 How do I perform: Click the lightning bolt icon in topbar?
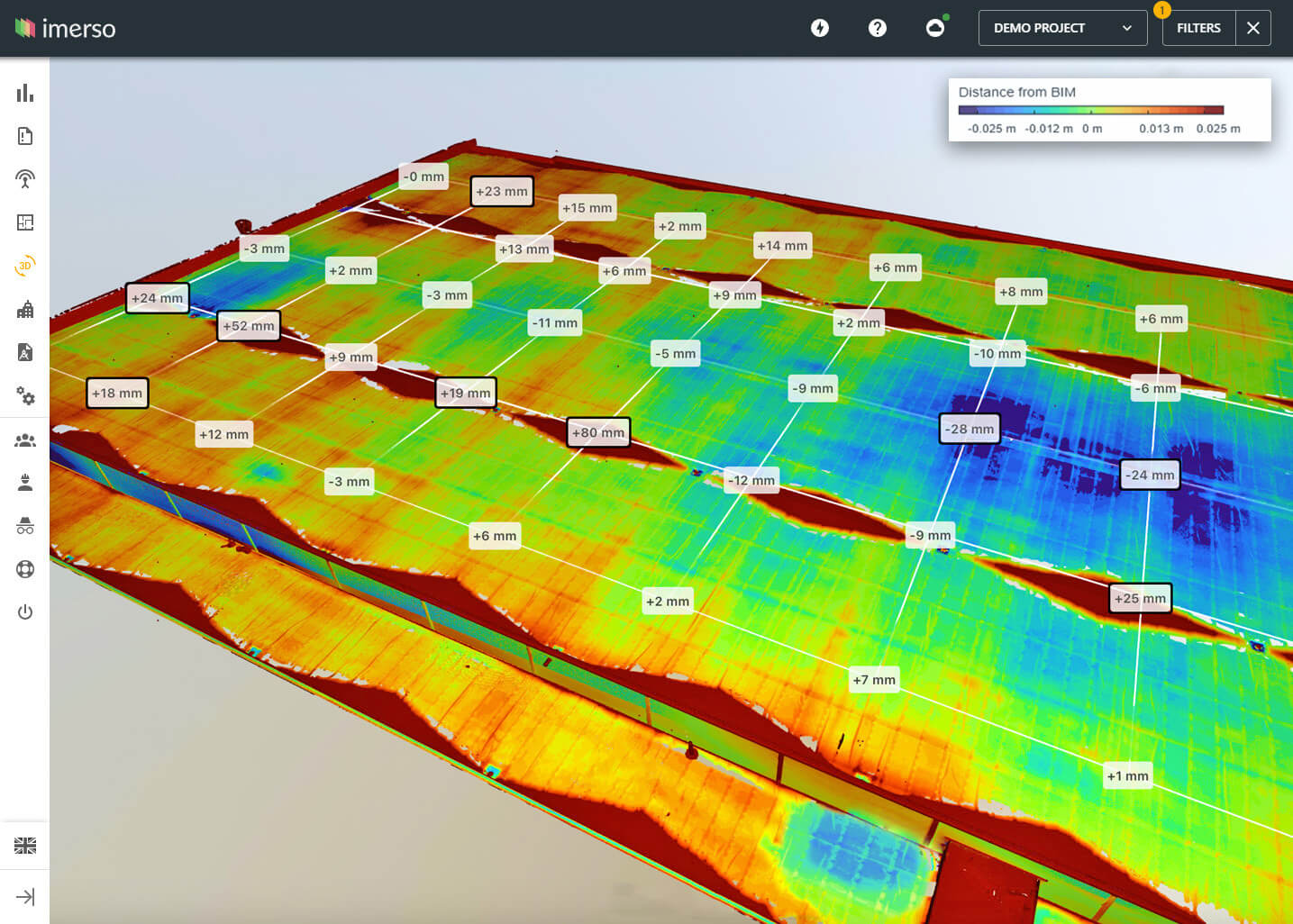(819, 27)
